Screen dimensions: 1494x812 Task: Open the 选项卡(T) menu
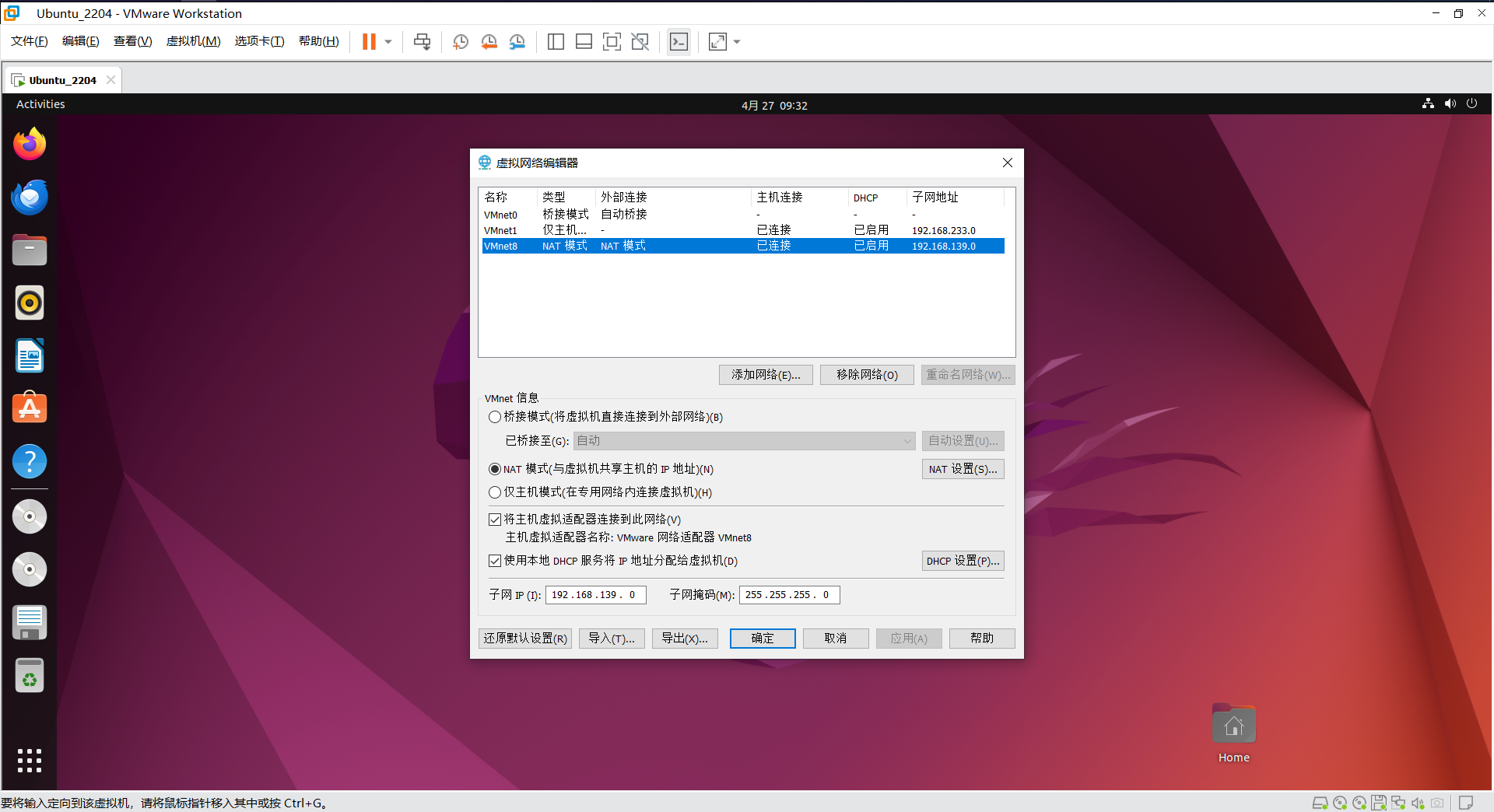pyautogui.click(x=260, y=41)
